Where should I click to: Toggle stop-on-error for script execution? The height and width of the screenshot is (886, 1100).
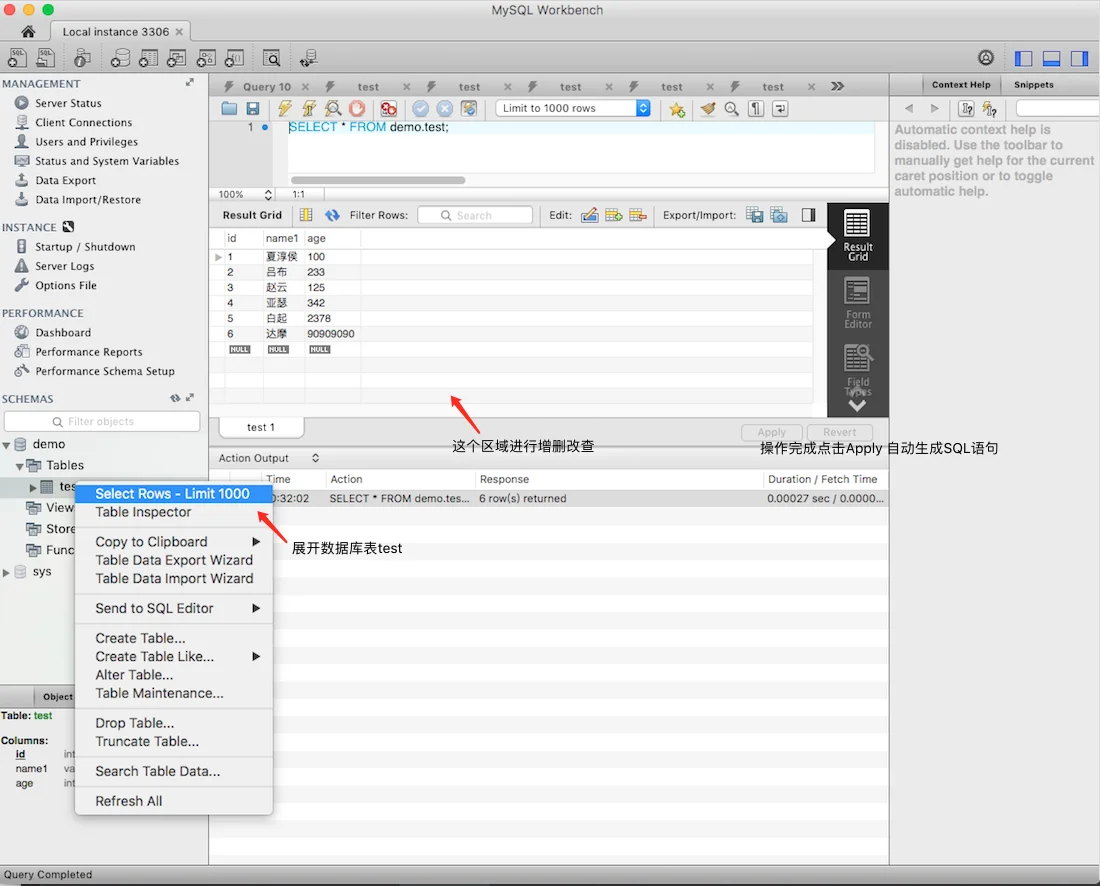pyautogui.click(x=388, y=109)
